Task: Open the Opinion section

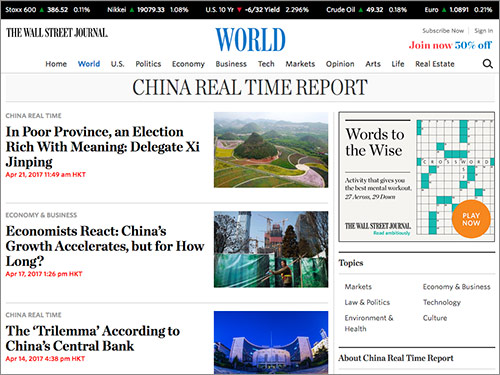Action: [340, 64]
